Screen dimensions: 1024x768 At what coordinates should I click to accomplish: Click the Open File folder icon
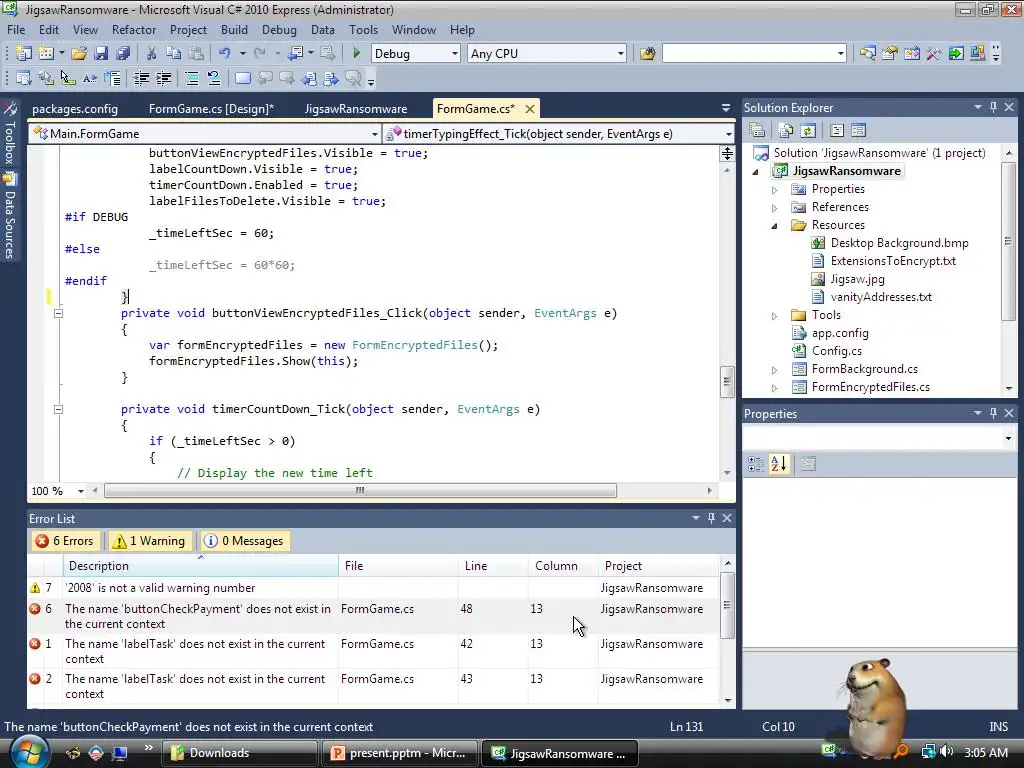(79, 54)
